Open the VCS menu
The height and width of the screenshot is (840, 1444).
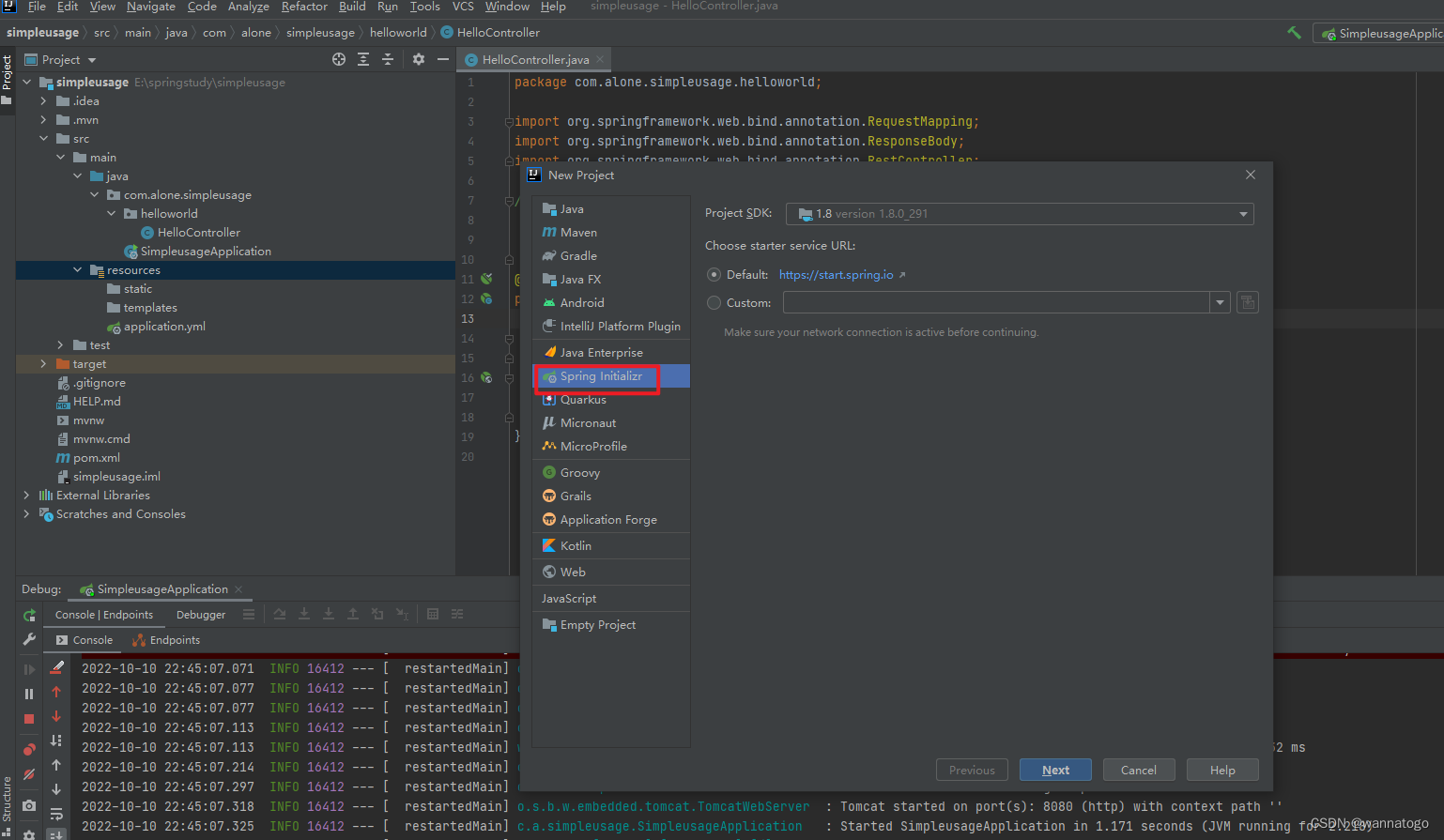pos(463,7)
